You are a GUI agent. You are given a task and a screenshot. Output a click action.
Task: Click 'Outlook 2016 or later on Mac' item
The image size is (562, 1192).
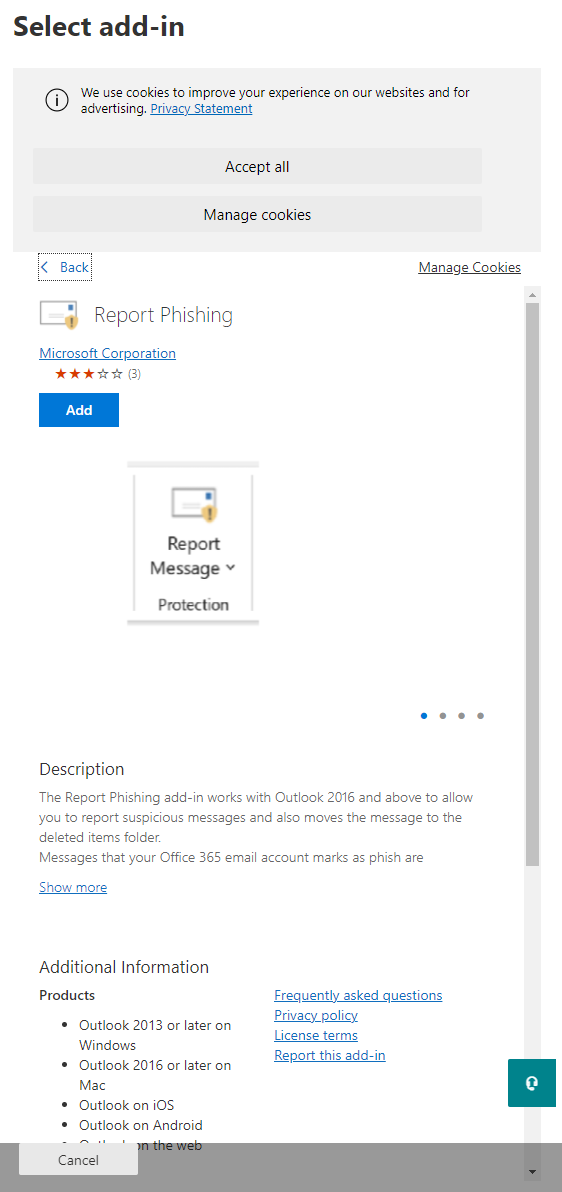click(155, 1075)
